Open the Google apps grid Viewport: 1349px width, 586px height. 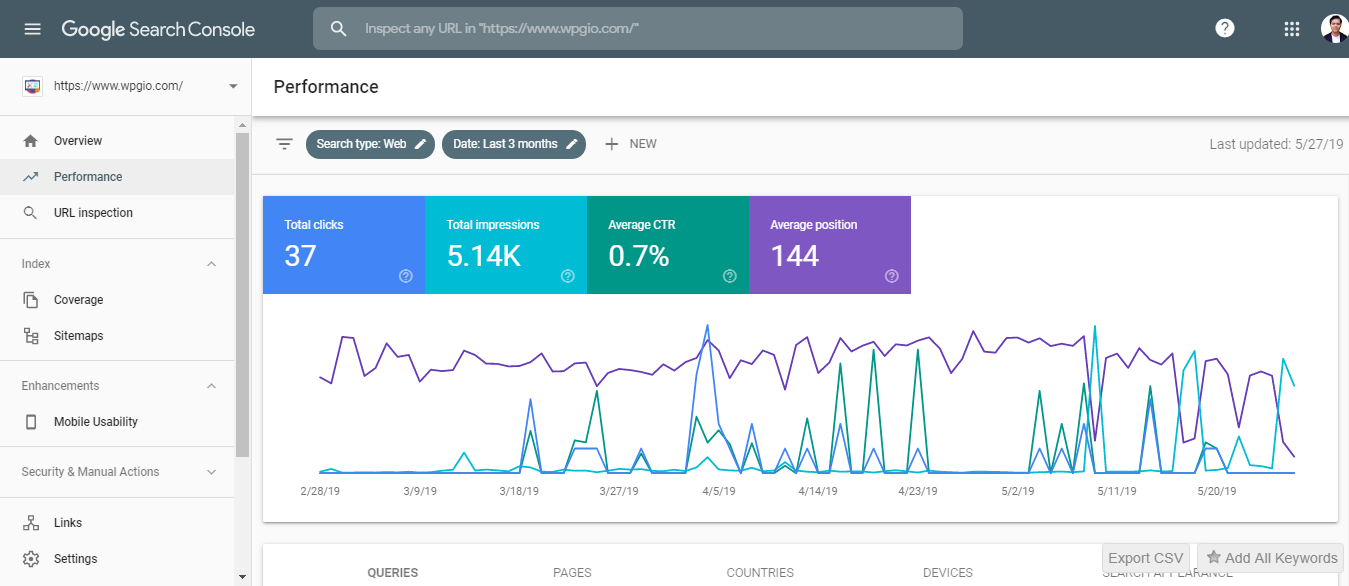click(x=1292, y=29)
